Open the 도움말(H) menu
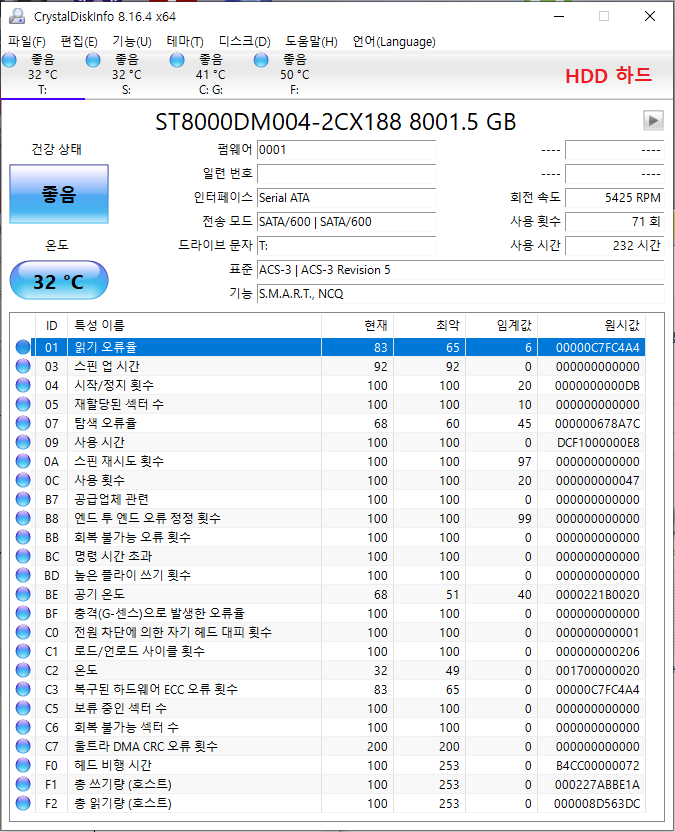This screenshot has height=832, width=675. point(311,41)
